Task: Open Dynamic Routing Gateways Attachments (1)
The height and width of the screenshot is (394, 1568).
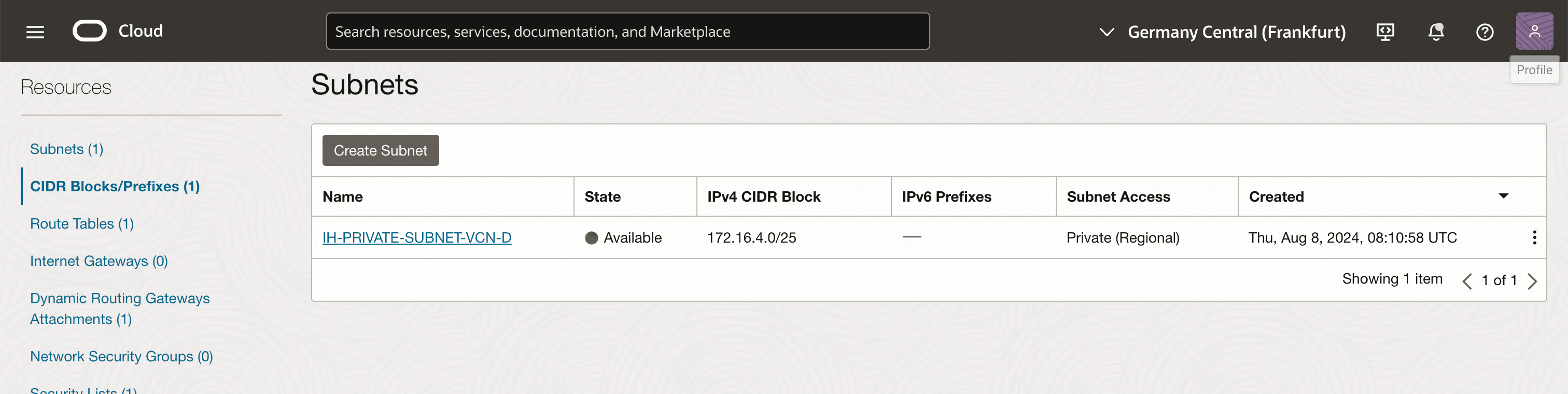Action: pyautogui.click(x=120, y=308)
